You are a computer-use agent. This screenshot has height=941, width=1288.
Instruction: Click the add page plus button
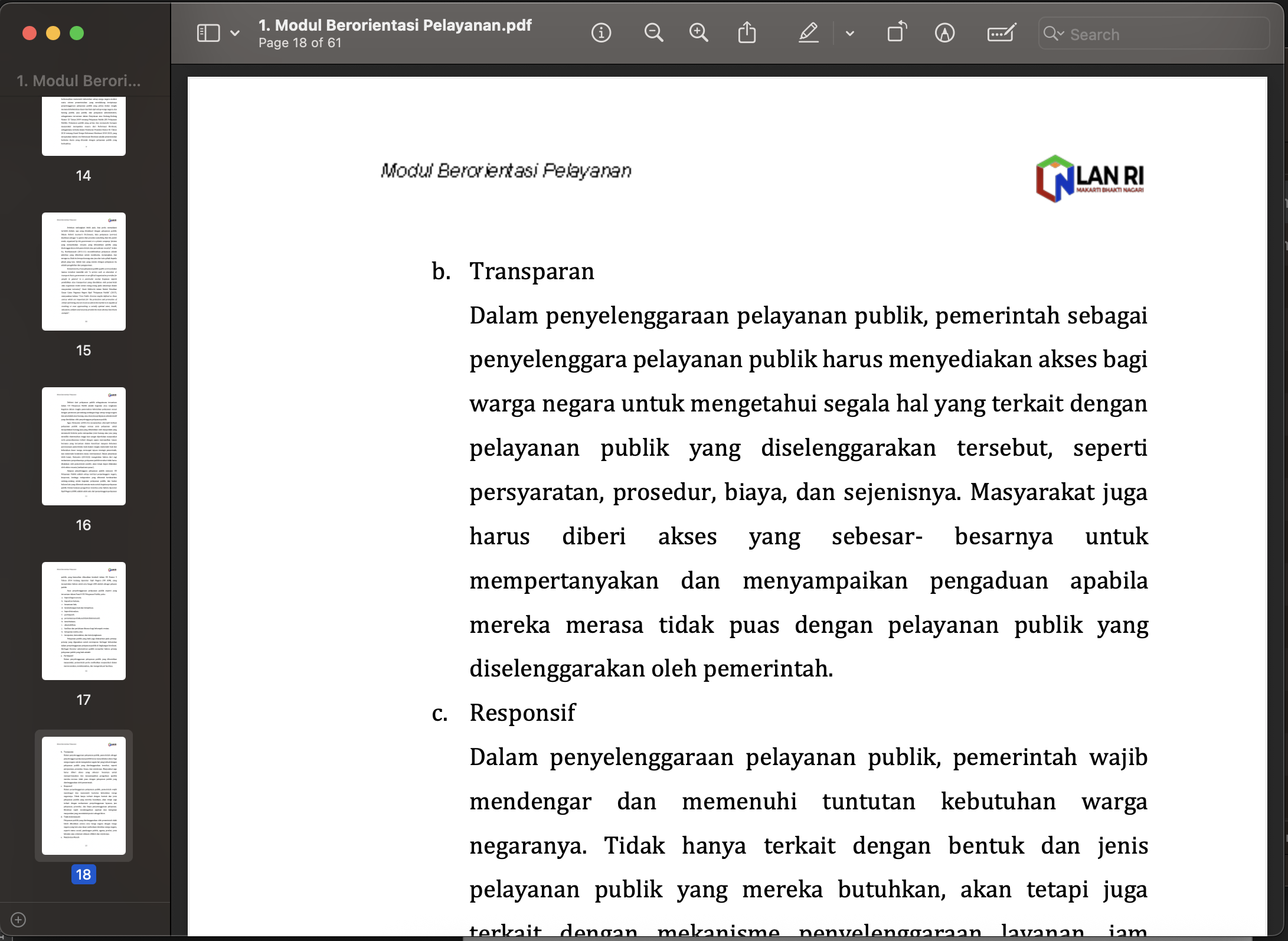(x=18, y=919)
